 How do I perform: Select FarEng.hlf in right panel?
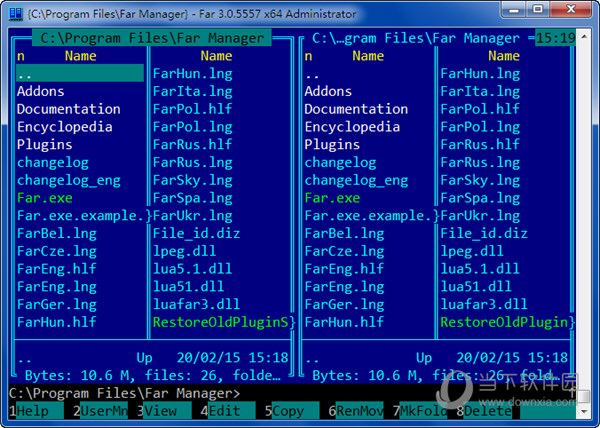click(x=344, y=269)
